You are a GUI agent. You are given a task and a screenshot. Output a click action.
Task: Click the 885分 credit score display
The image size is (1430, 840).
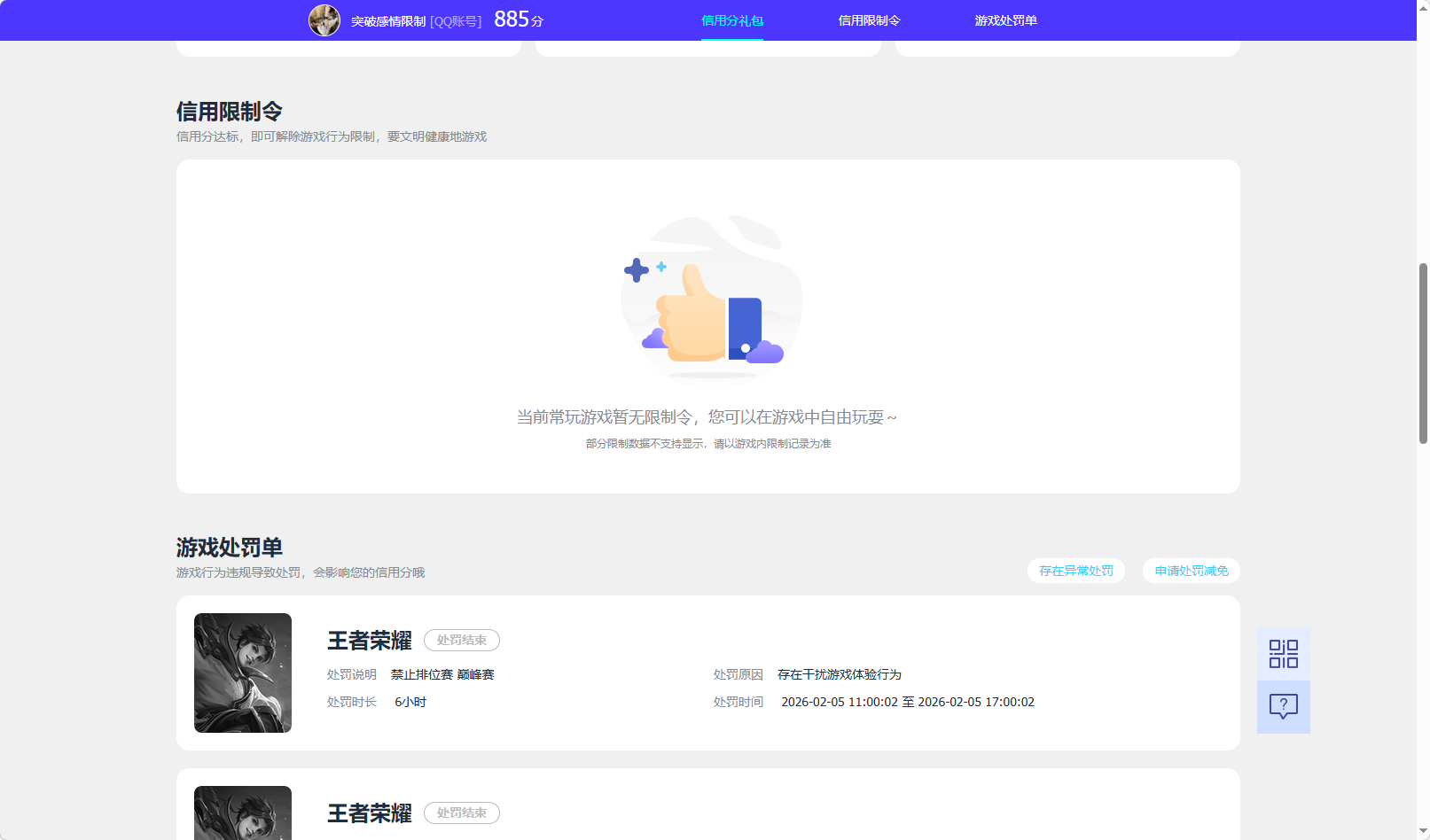514,19
